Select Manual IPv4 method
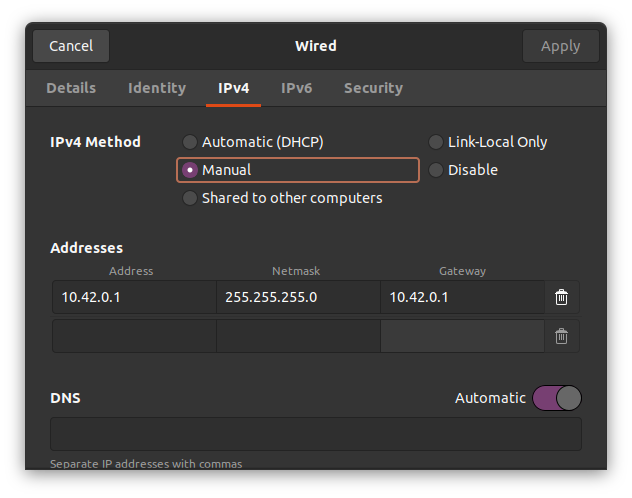Image resolution: width=632 pixels, height=498 pixels. [190, 170]
